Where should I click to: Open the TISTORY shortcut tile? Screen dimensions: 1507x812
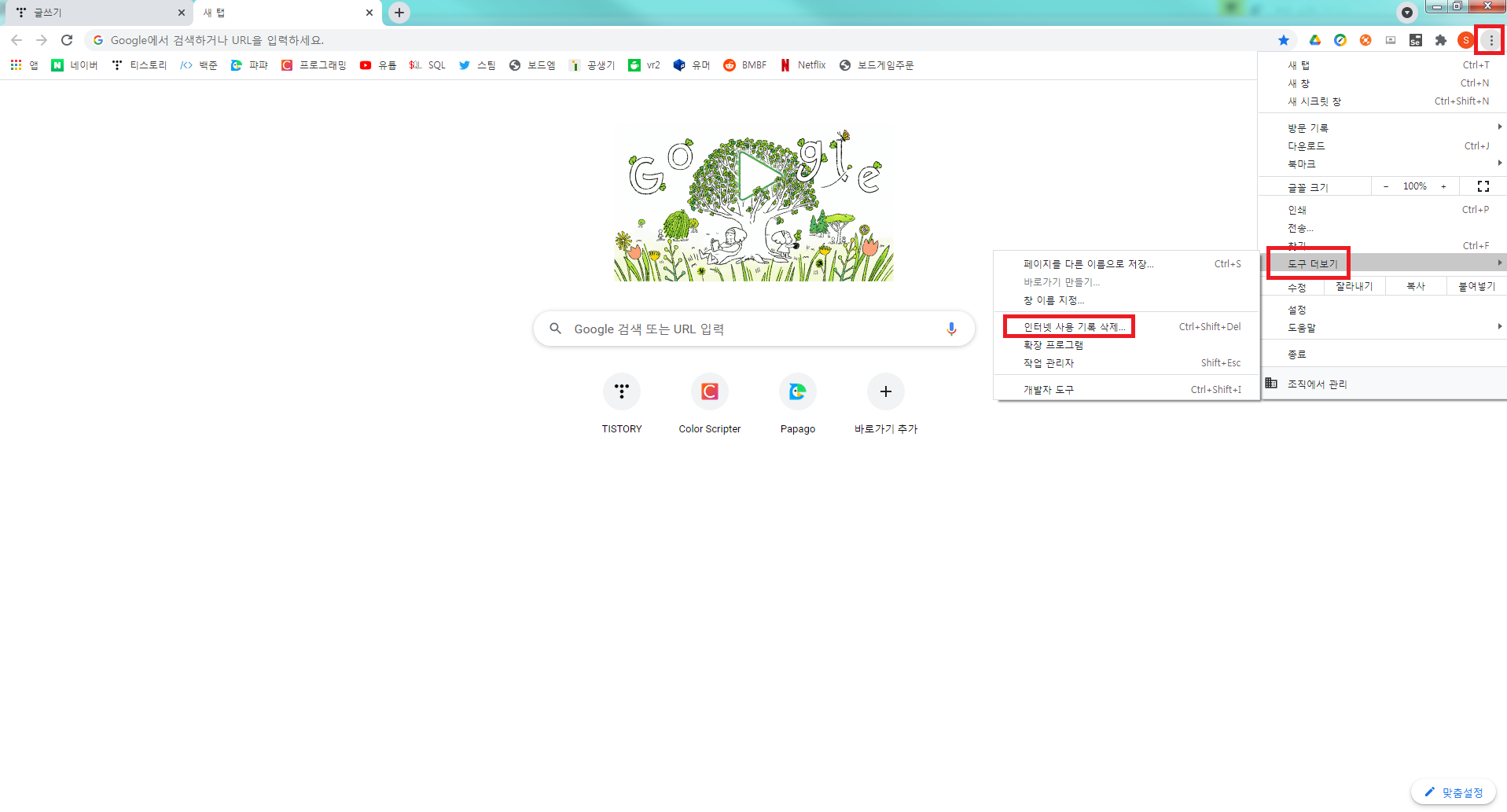[622, 404]
